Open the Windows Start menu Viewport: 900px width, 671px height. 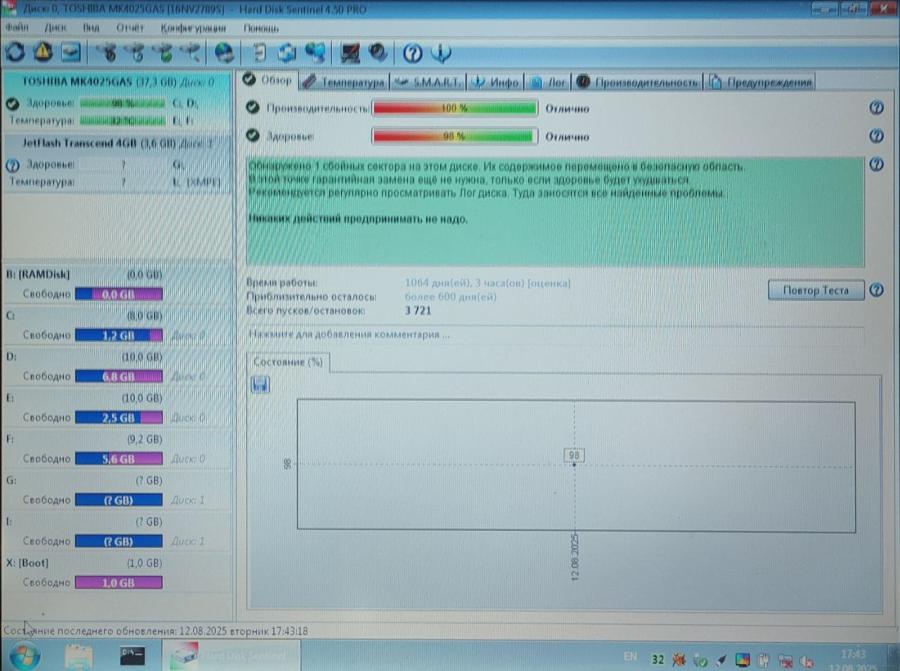pyautogui.click(x=24, y=656)
